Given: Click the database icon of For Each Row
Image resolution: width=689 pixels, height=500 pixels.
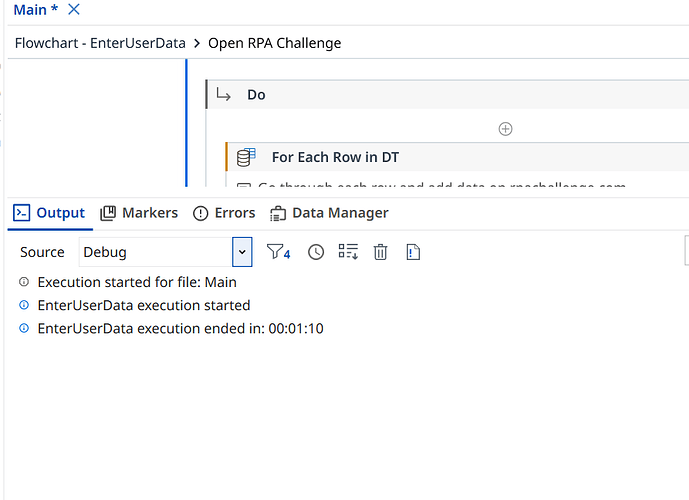Looking at the screenshot, I should (x=246, y=157).
